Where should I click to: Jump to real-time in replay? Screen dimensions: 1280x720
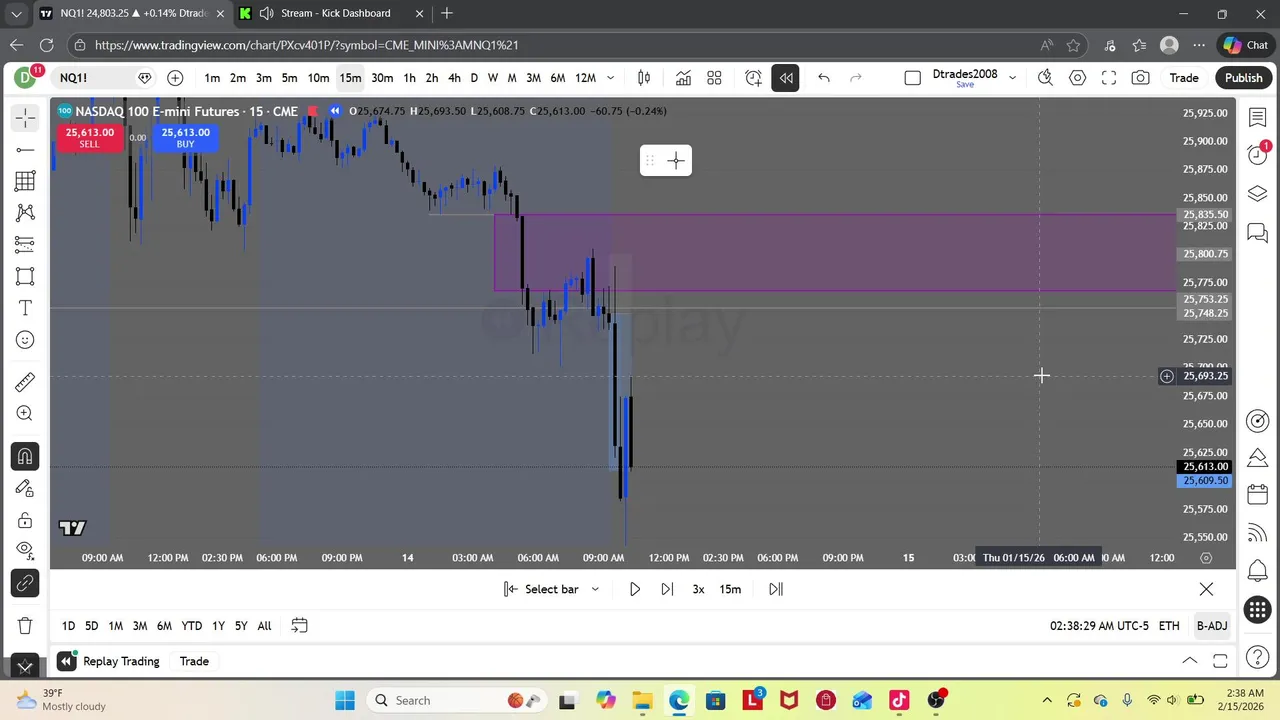point(775,589)
